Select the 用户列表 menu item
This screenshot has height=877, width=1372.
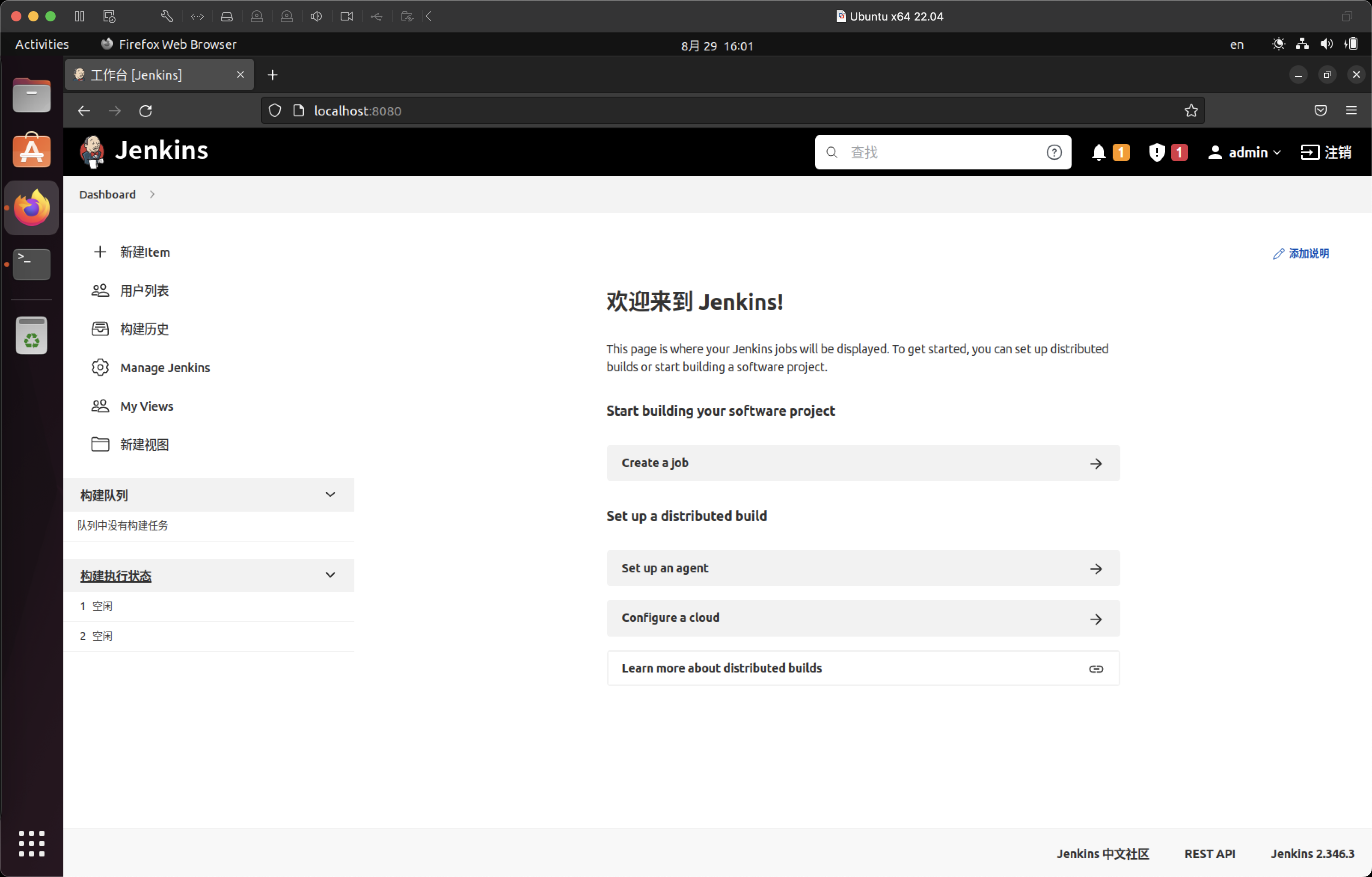144,290
